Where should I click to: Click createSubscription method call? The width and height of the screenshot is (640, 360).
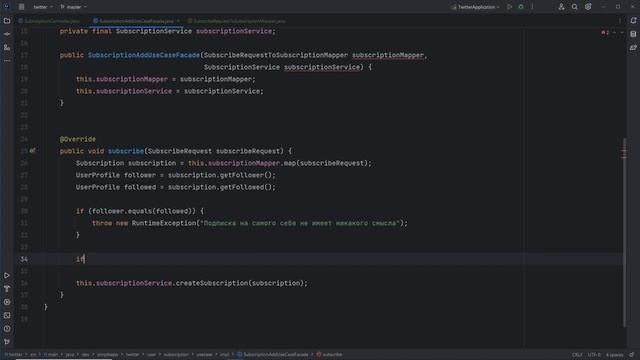[x=212, y=283]
